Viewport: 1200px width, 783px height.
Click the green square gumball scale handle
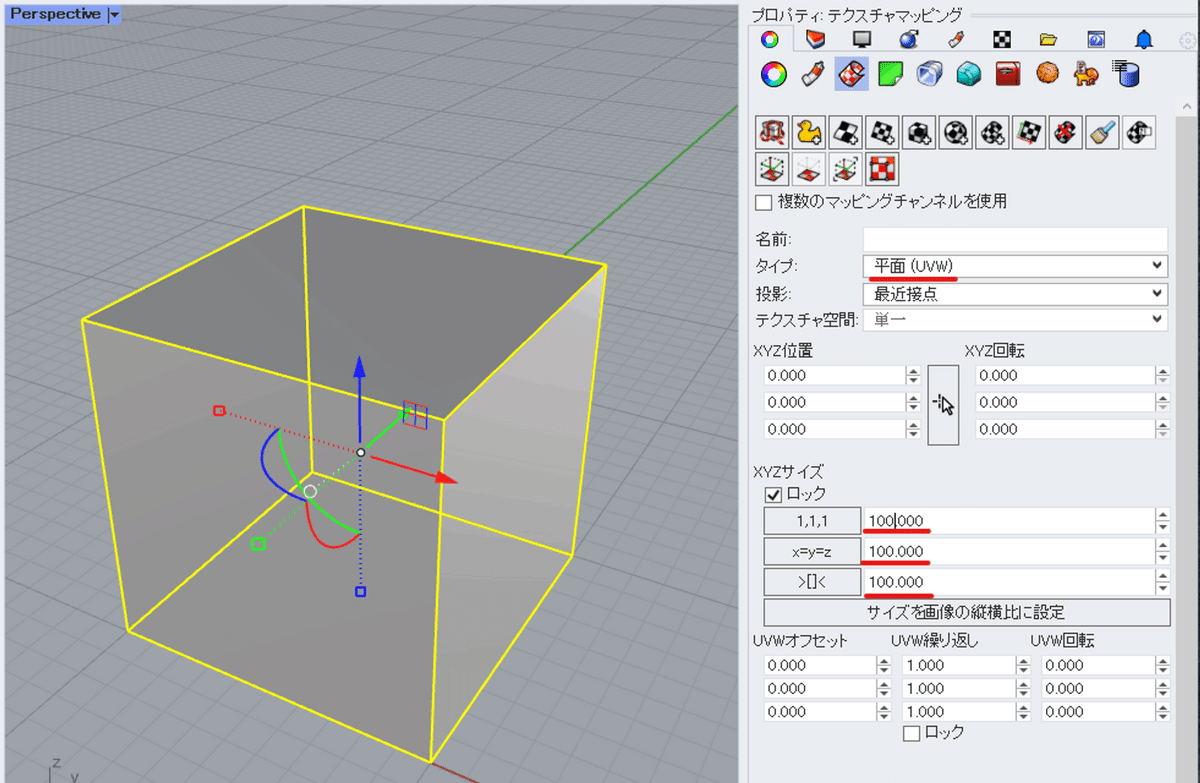pyautogui.click(x=258, y=544)
